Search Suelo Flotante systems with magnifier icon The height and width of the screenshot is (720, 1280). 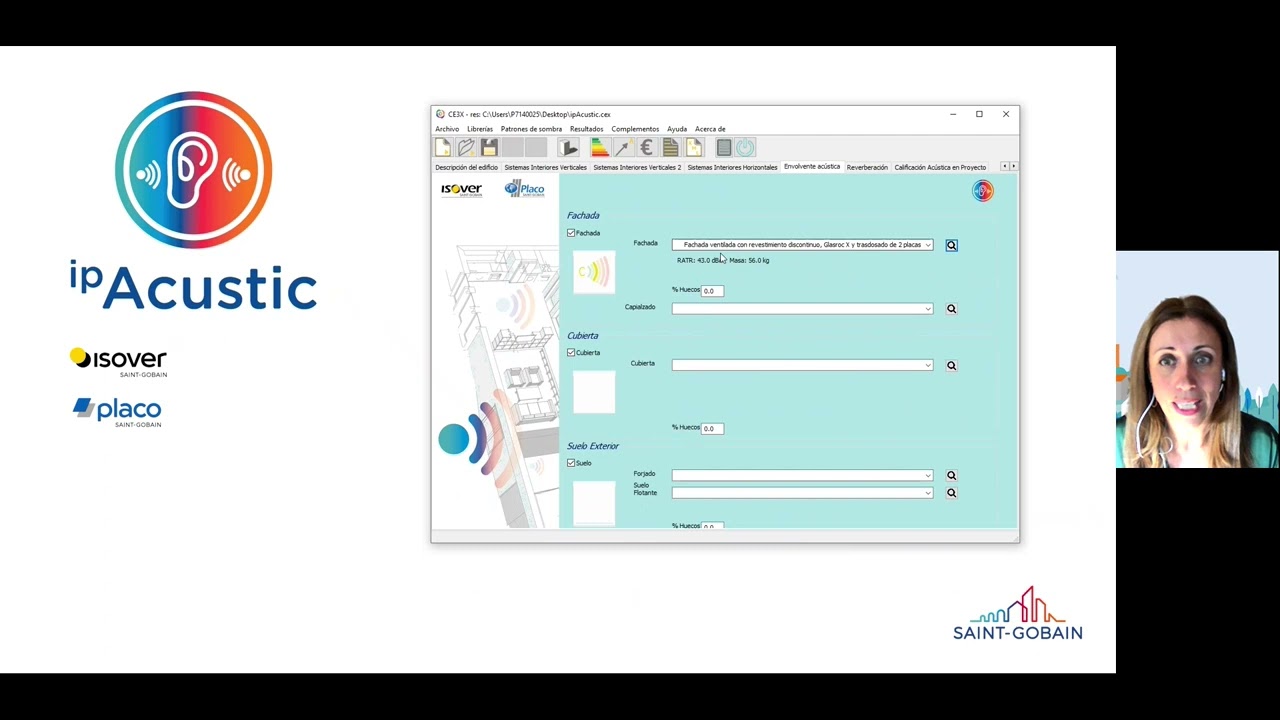point(951,492)
